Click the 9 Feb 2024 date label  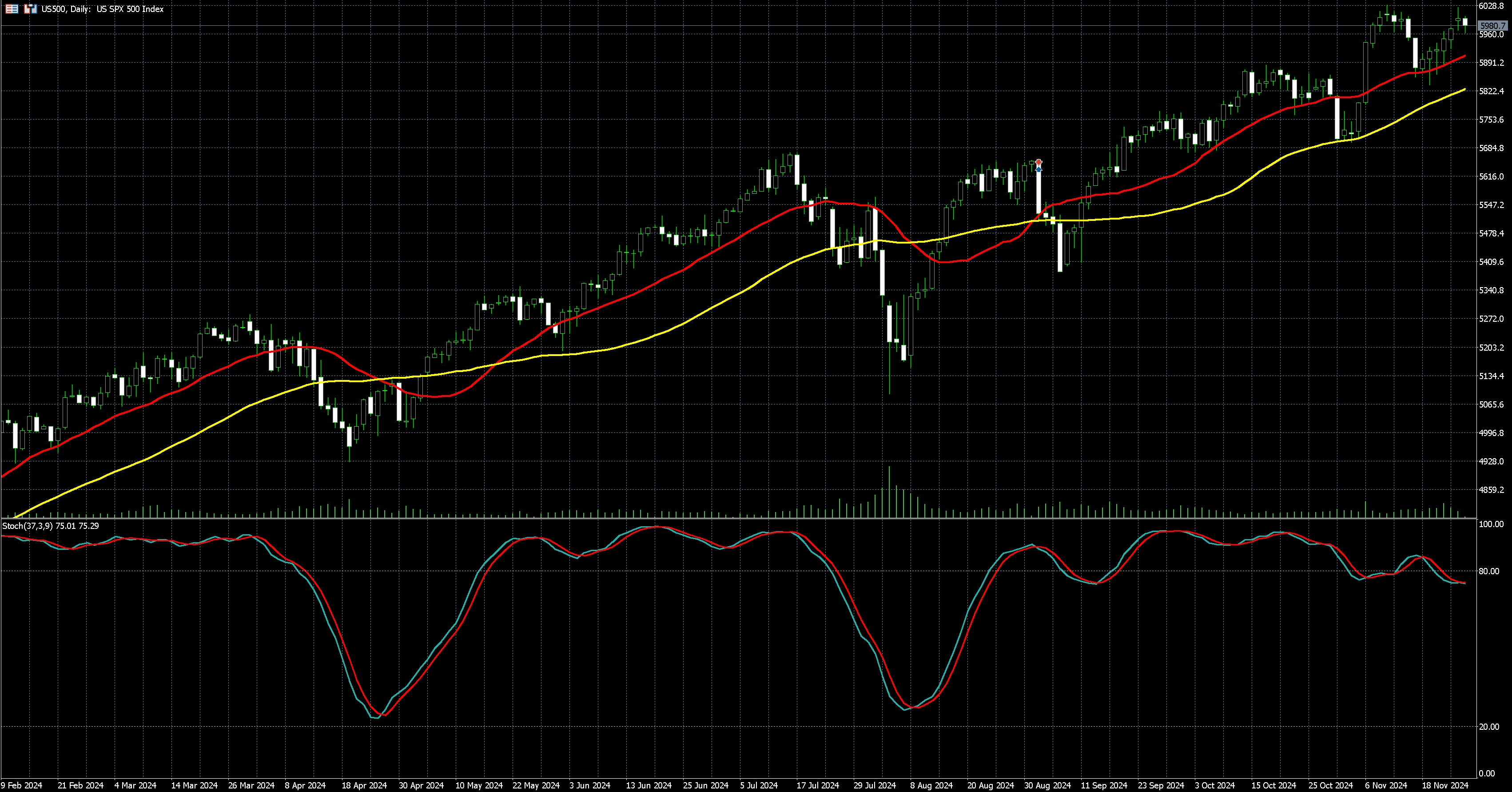[22, 785]
